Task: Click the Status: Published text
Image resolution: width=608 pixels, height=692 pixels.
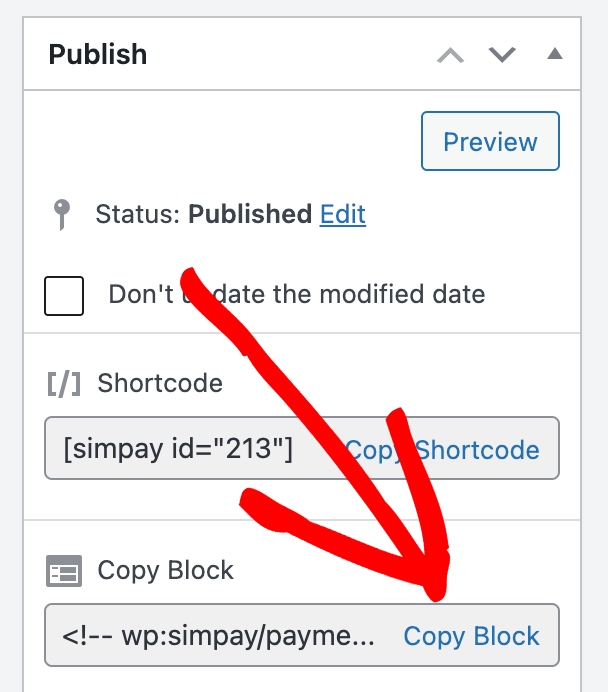Action: coord(203,214)
